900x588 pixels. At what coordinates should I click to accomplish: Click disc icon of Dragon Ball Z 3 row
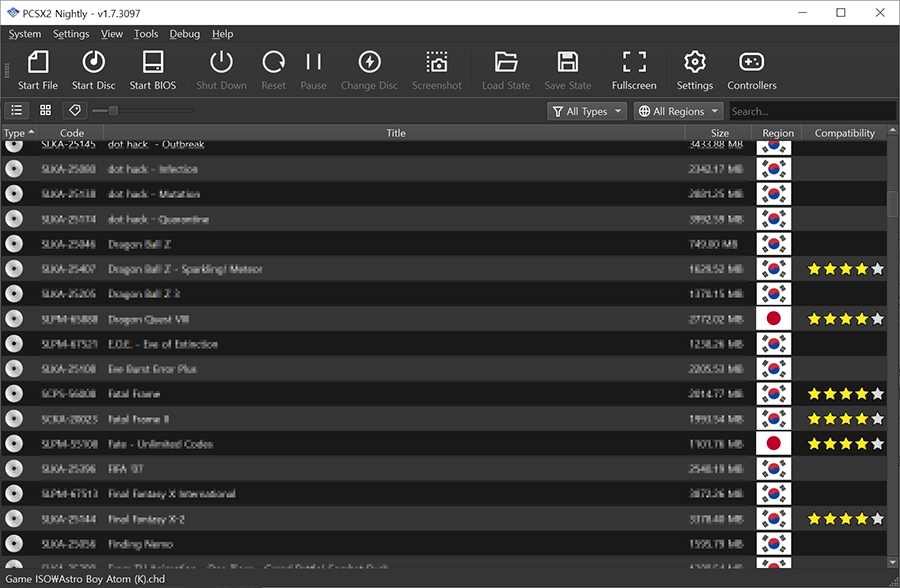coord(14,294)
